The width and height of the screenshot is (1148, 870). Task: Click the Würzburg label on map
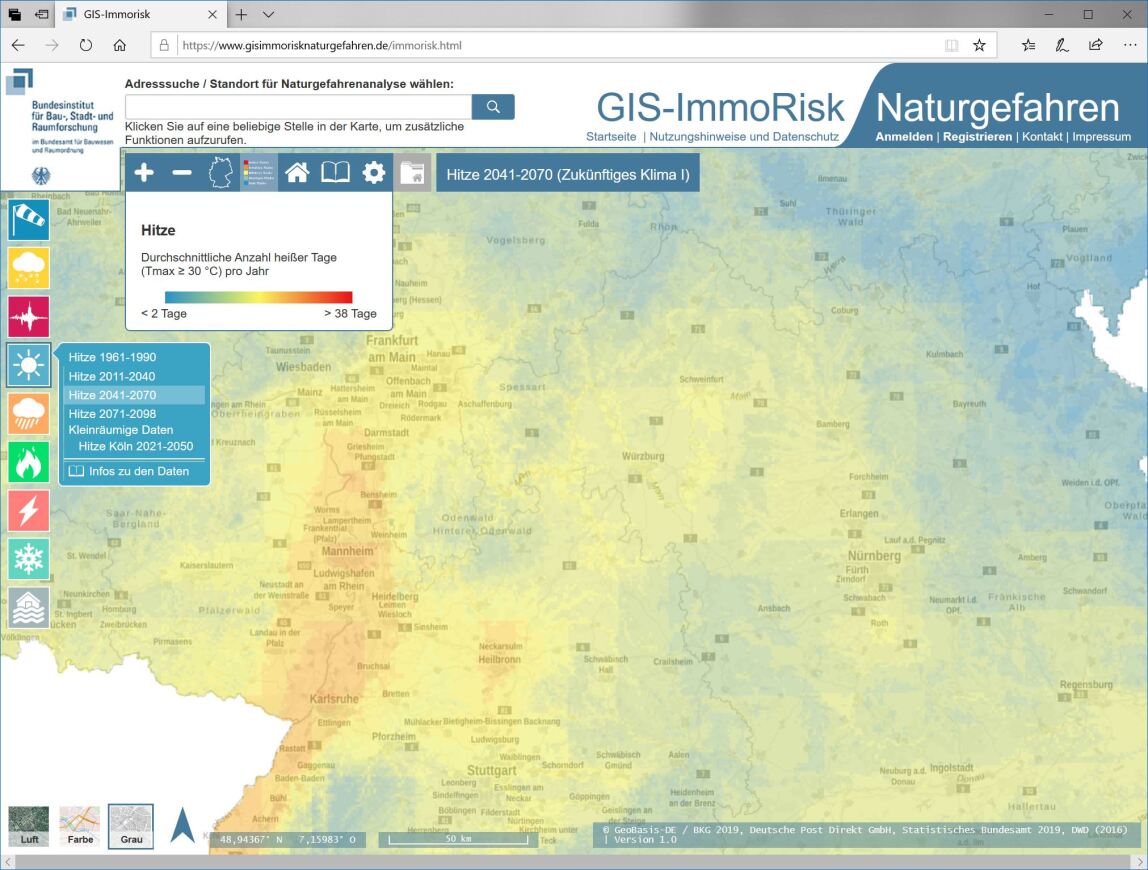(x=643, y=456)
